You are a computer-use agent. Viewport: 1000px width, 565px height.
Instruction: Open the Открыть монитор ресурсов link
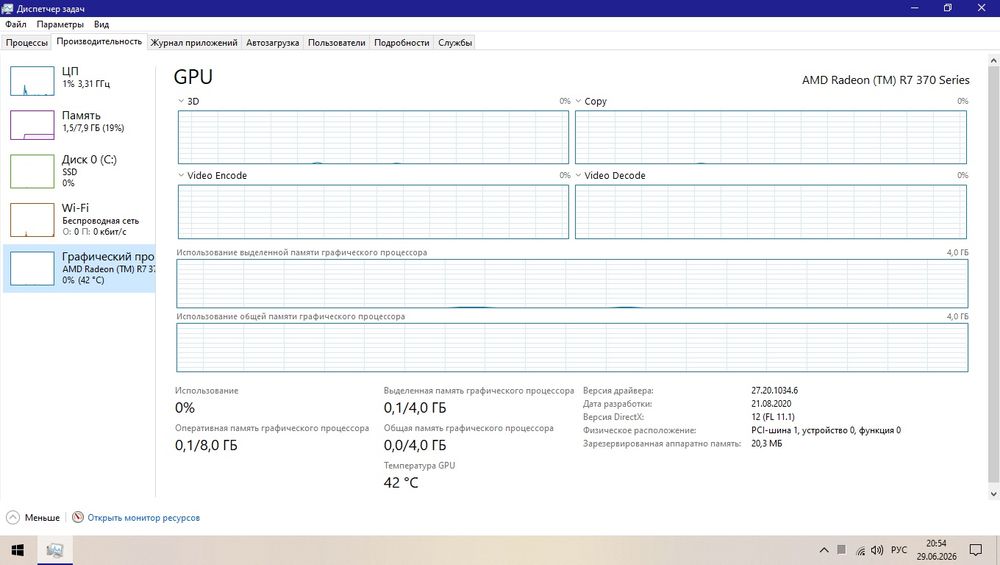[x=143, y=518]
